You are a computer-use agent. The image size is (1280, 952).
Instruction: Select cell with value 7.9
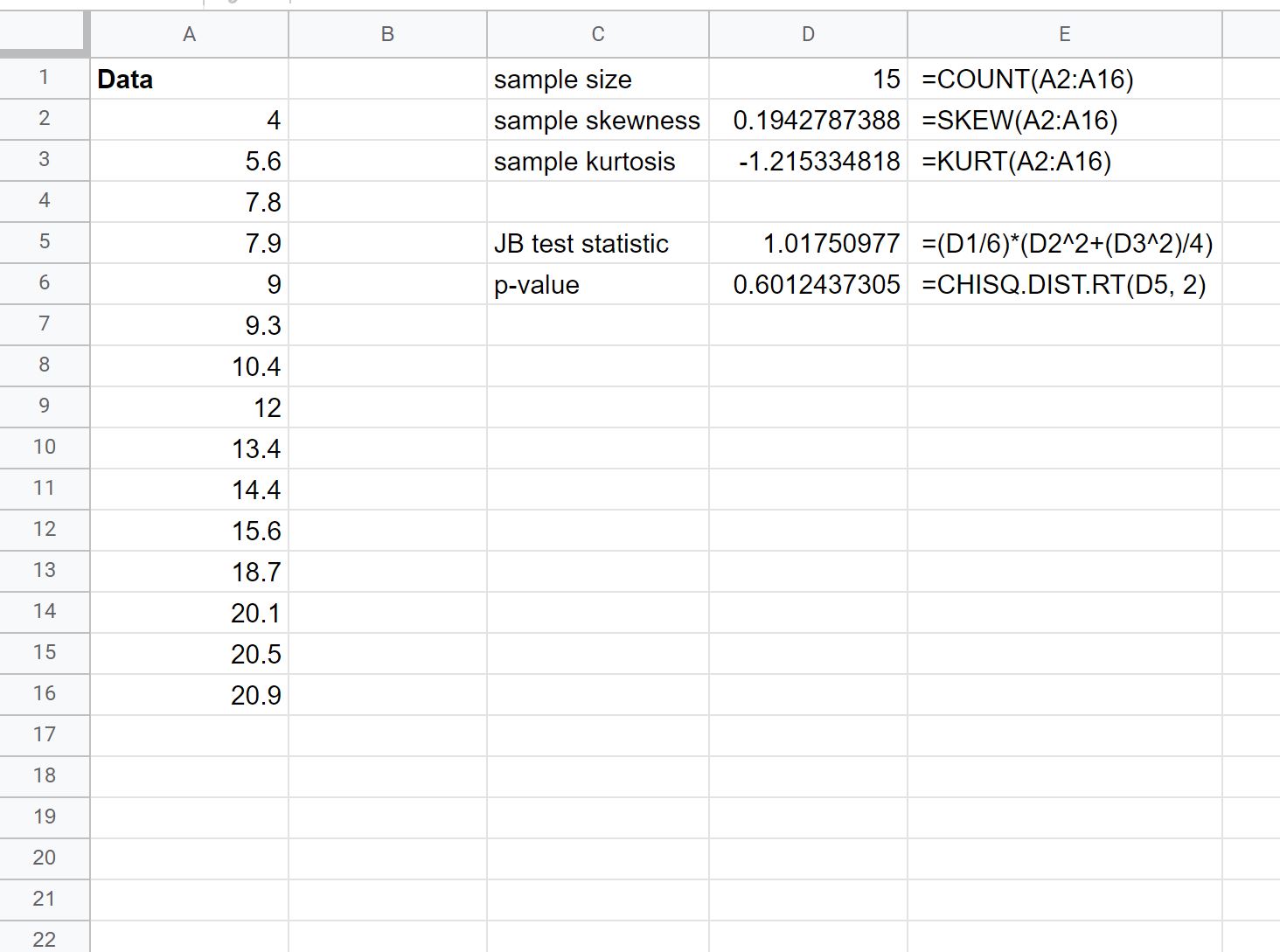[189, 243]
